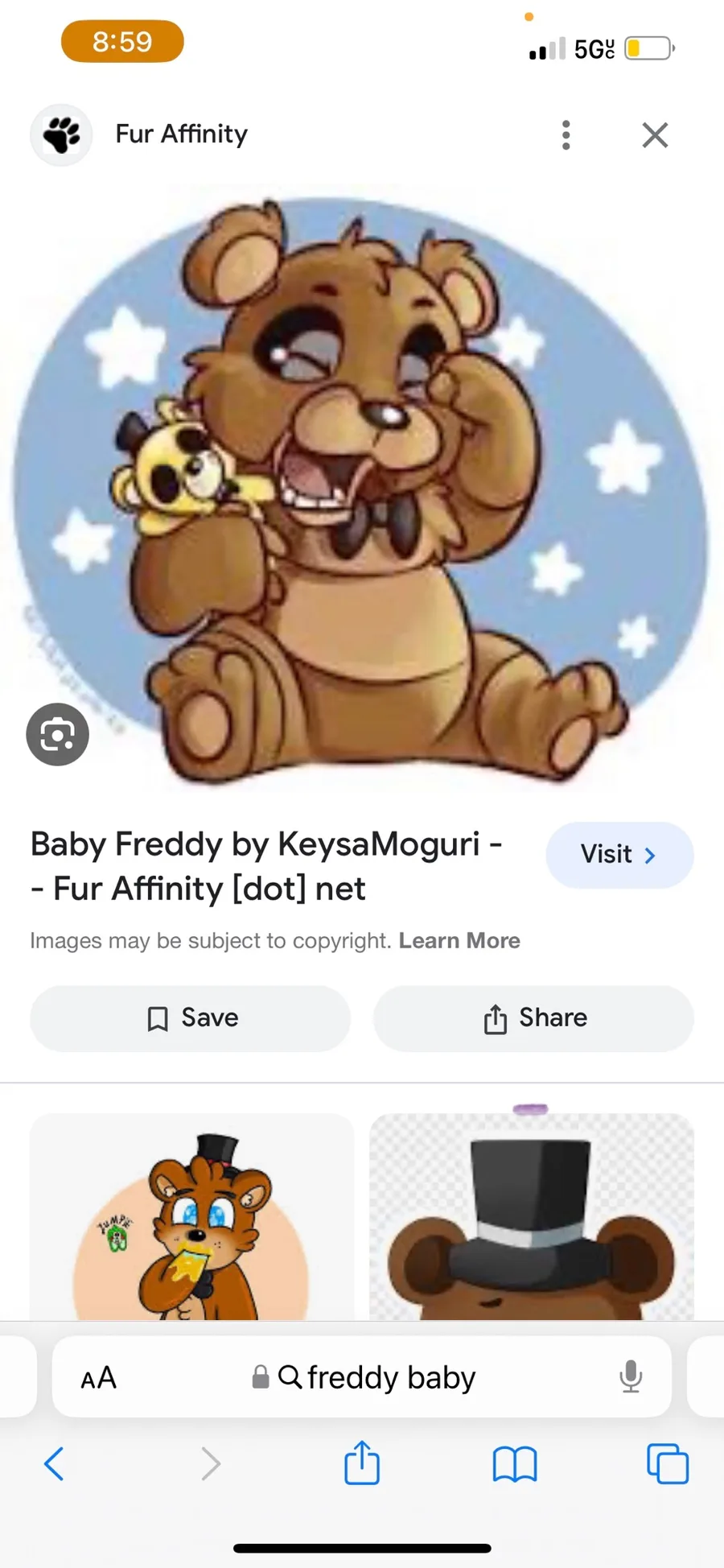Close the Fur Affinity image preview
This screenshot has width=724, height=1568.
(x=655, y=135)
